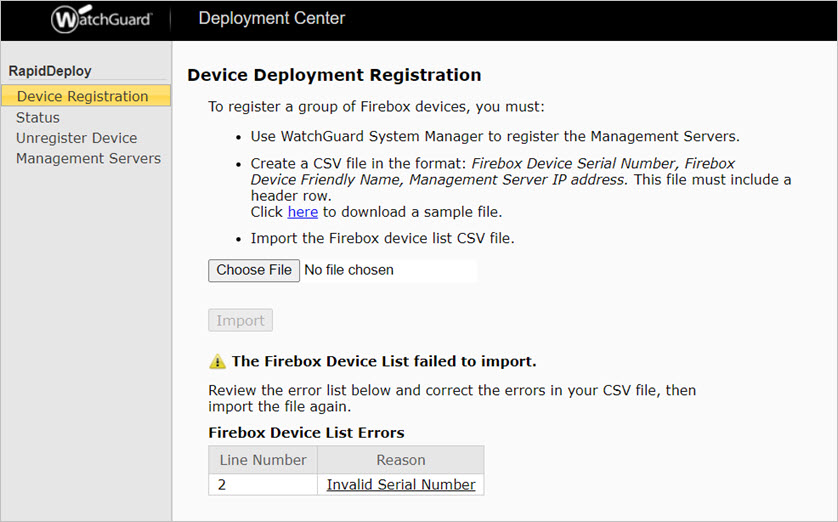The height and width of the screenshot is (522, 838).
Task: Click the Firebox Device List Errors heading
Action: pos(306,433)
